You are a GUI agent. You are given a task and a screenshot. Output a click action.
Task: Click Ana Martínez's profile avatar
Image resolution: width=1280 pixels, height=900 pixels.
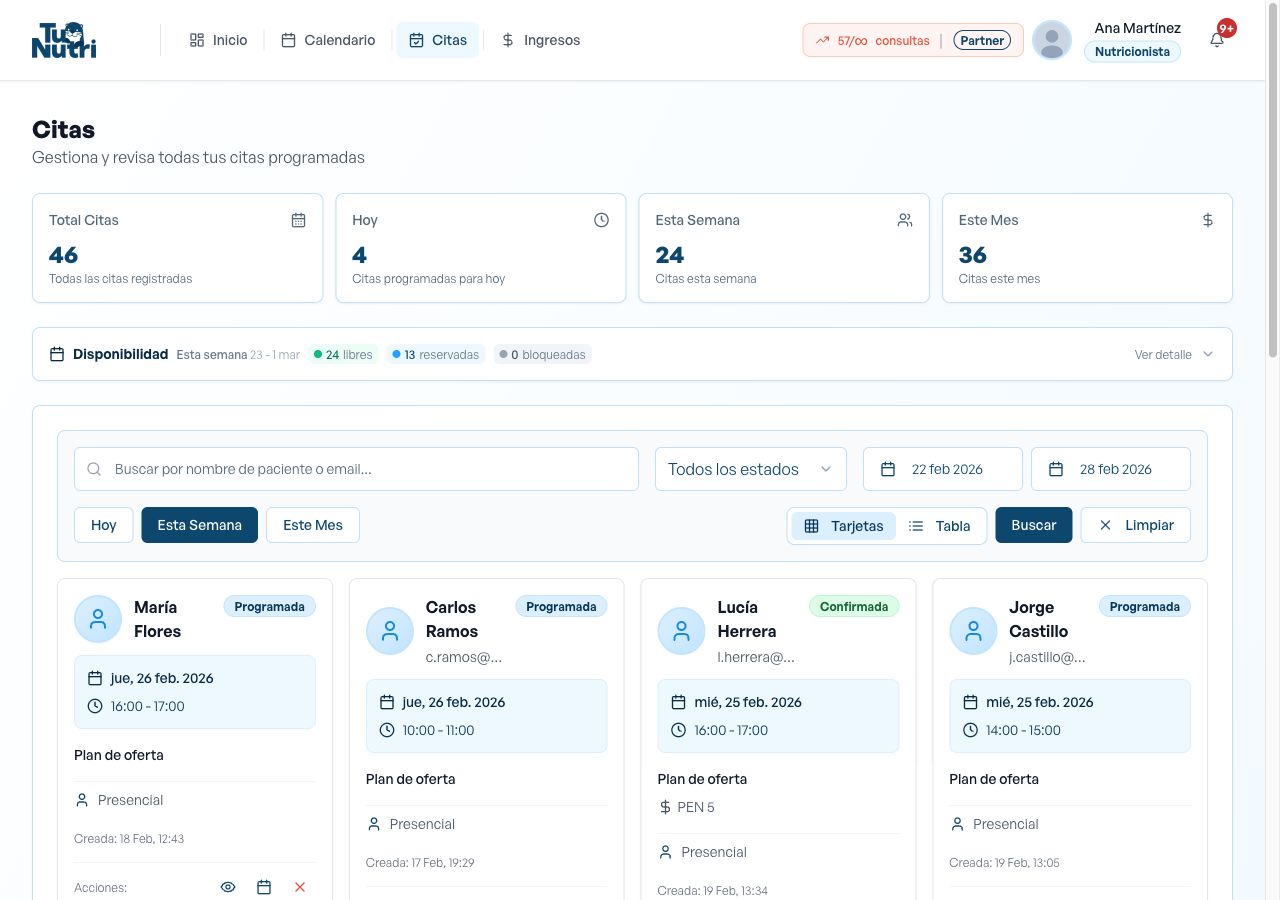tap(1051, 40)
